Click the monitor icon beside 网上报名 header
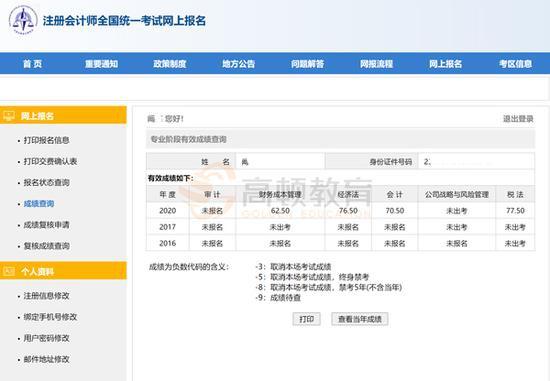 click(x=9, y=115)
